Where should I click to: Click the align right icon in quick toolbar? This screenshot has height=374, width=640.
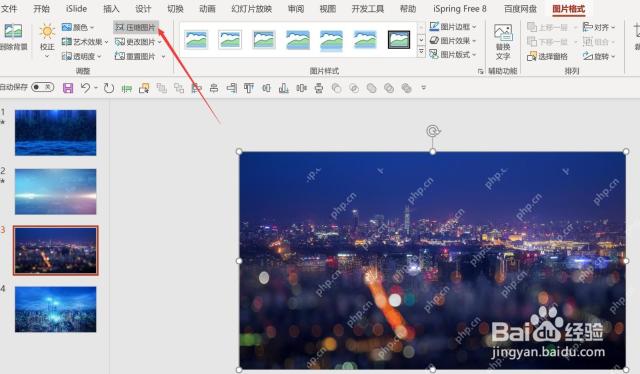(231, 88)
